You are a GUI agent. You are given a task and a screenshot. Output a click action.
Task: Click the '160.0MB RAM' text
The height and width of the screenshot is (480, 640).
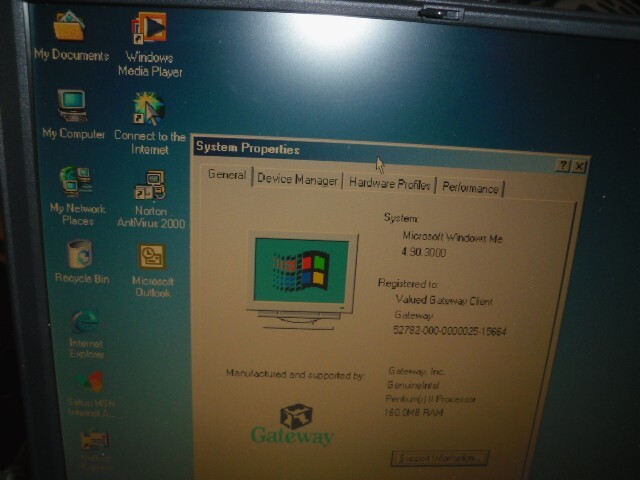(x=413, y=413)
